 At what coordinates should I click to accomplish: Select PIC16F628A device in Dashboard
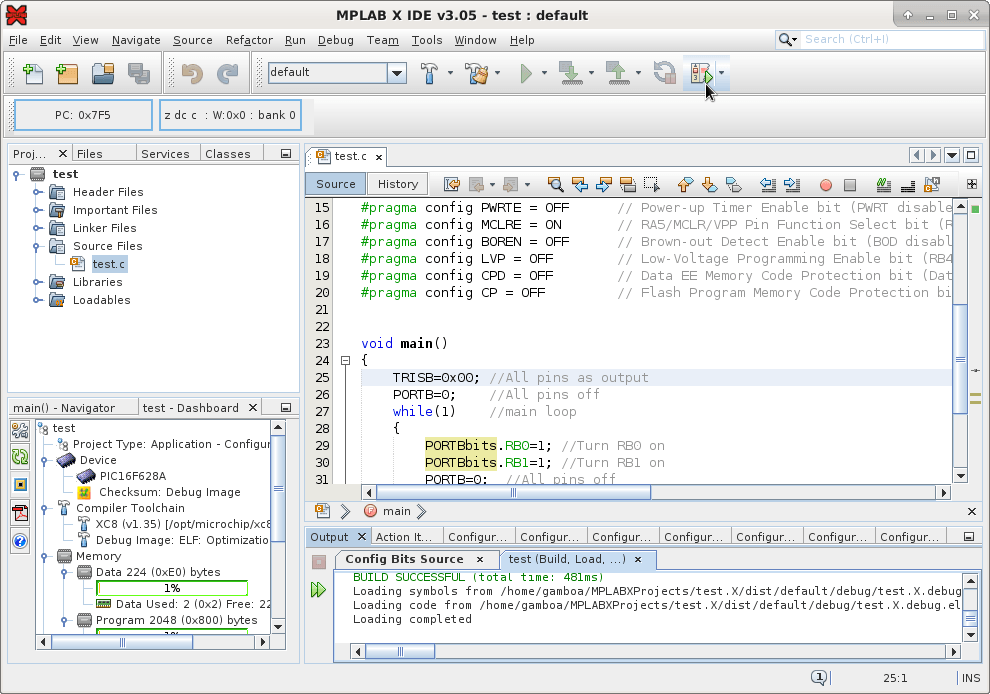132,476
